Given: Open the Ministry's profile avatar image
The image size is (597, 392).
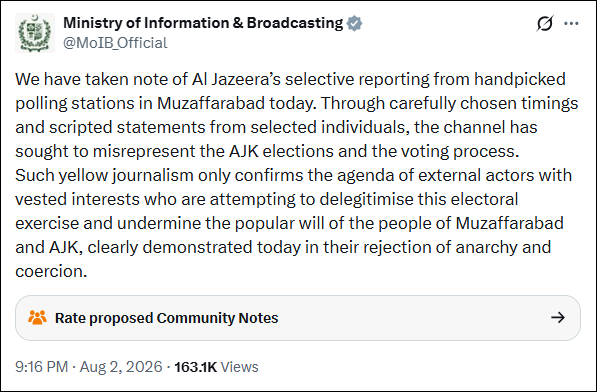Looking at the screenshot, I should [x=35, y=33].
